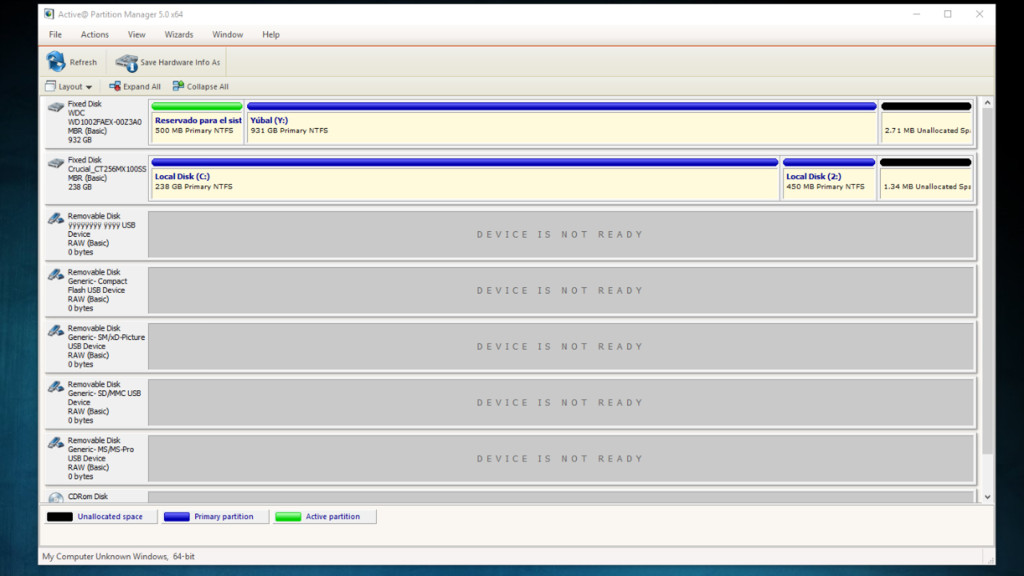Select the Crucial fixed disk drive icon

pos(56,163)
